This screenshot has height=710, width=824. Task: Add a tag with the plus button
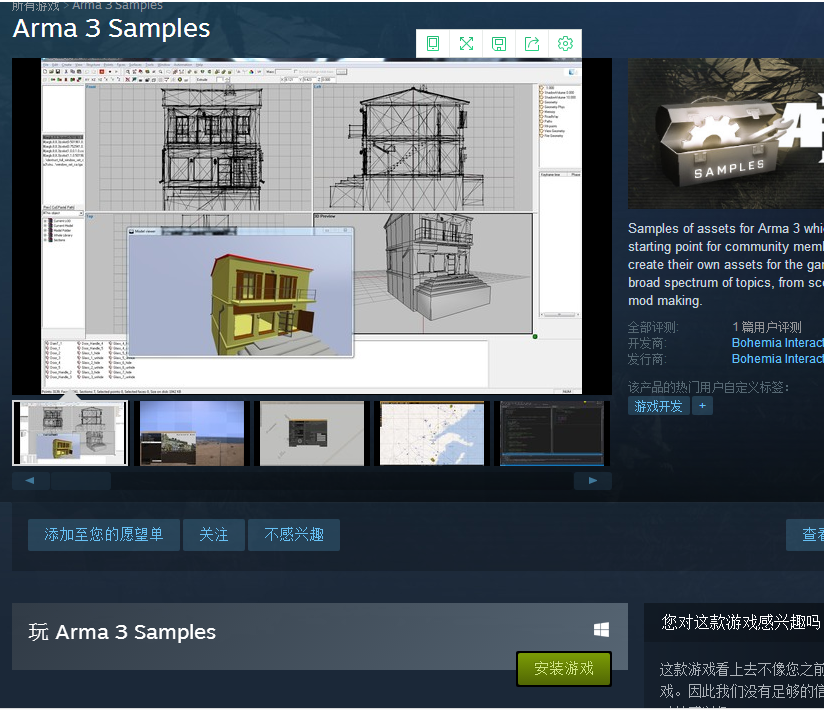[702, 406]
